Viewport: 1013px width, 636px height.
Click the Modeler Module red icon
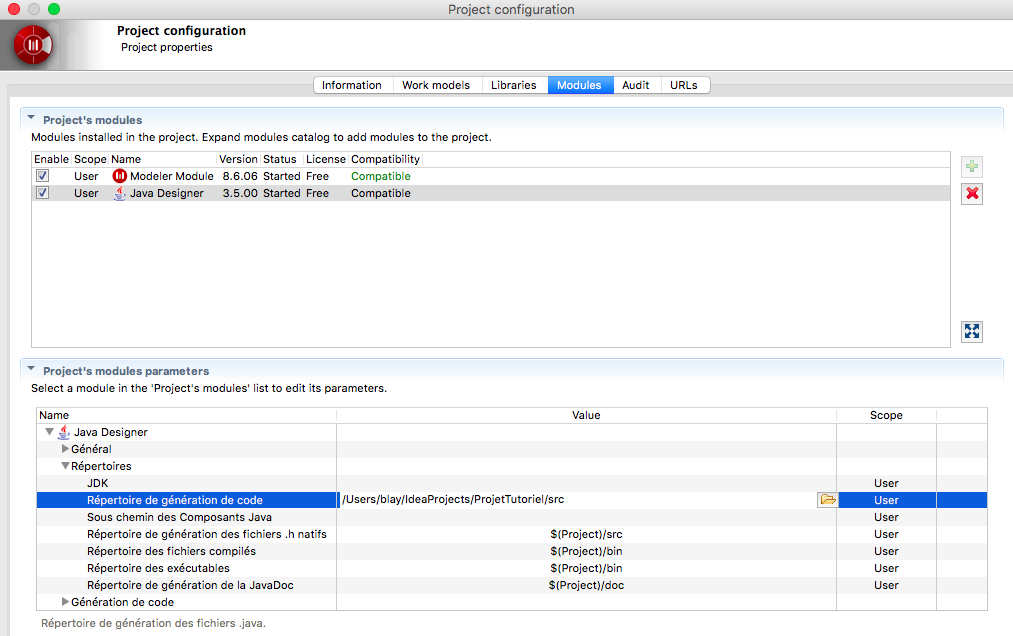click(x=120, y=176)
